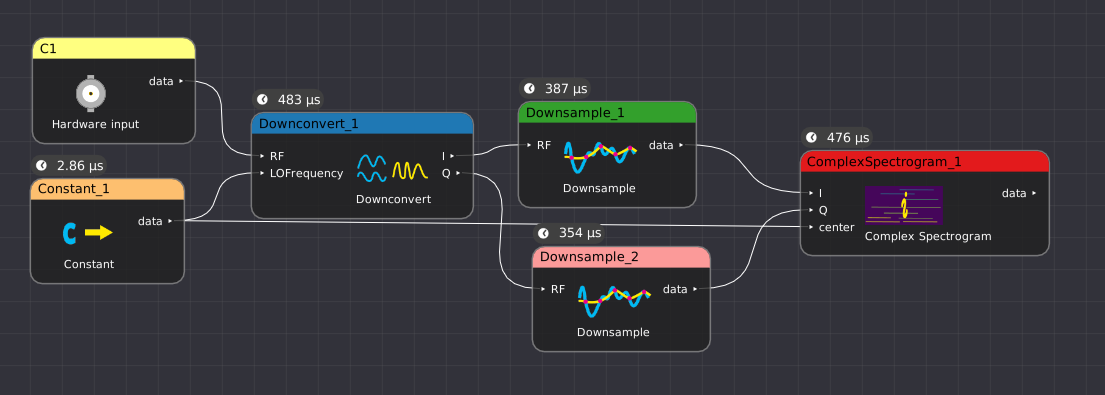Image resolution: width=1105 pixels, height=395 pixels.
Task: Click the "LOFrequency" port label
Action: pos(307,173)
